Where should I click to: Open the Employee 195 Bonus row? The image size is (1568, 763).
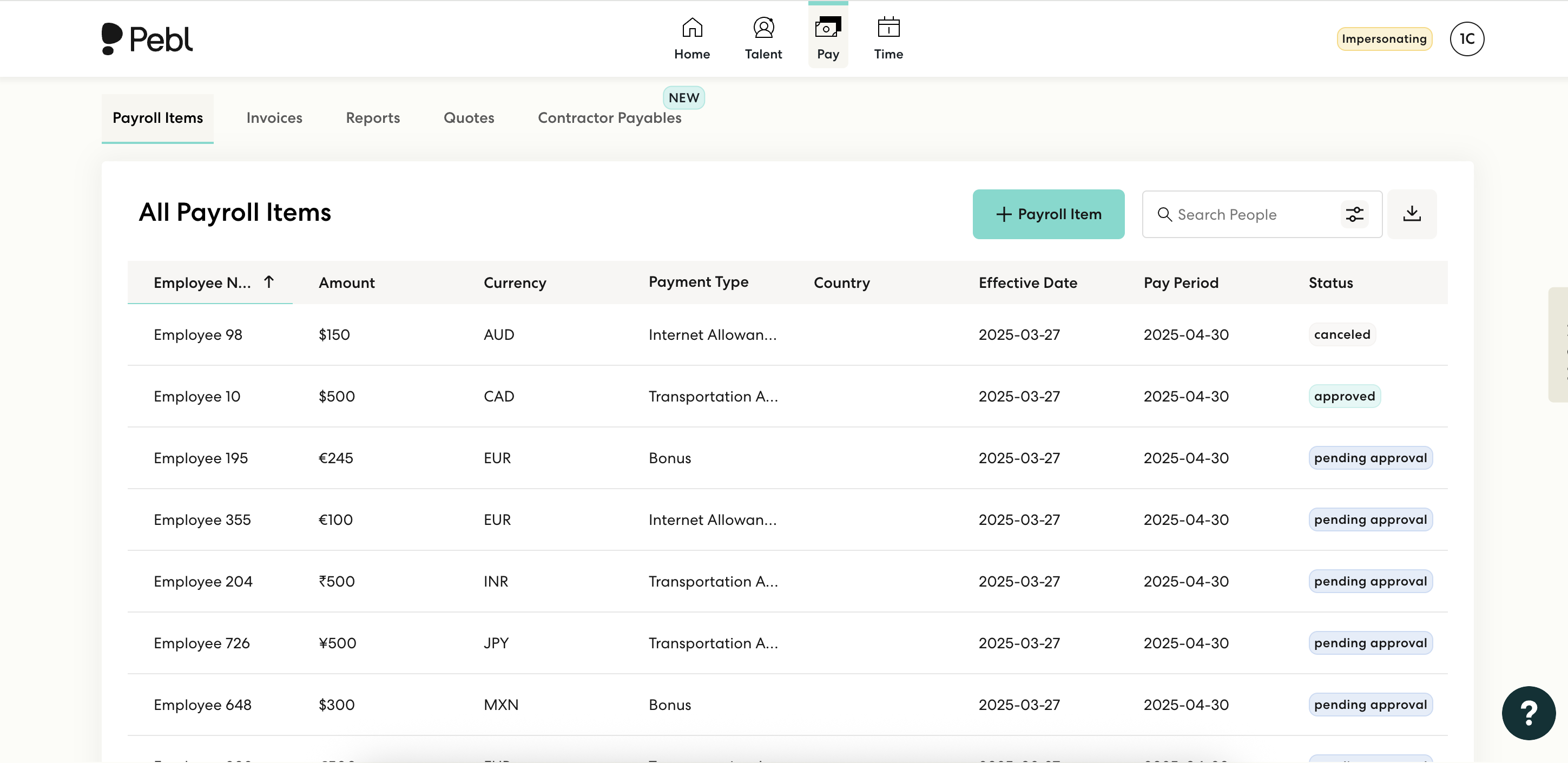(x=670, y=458)
